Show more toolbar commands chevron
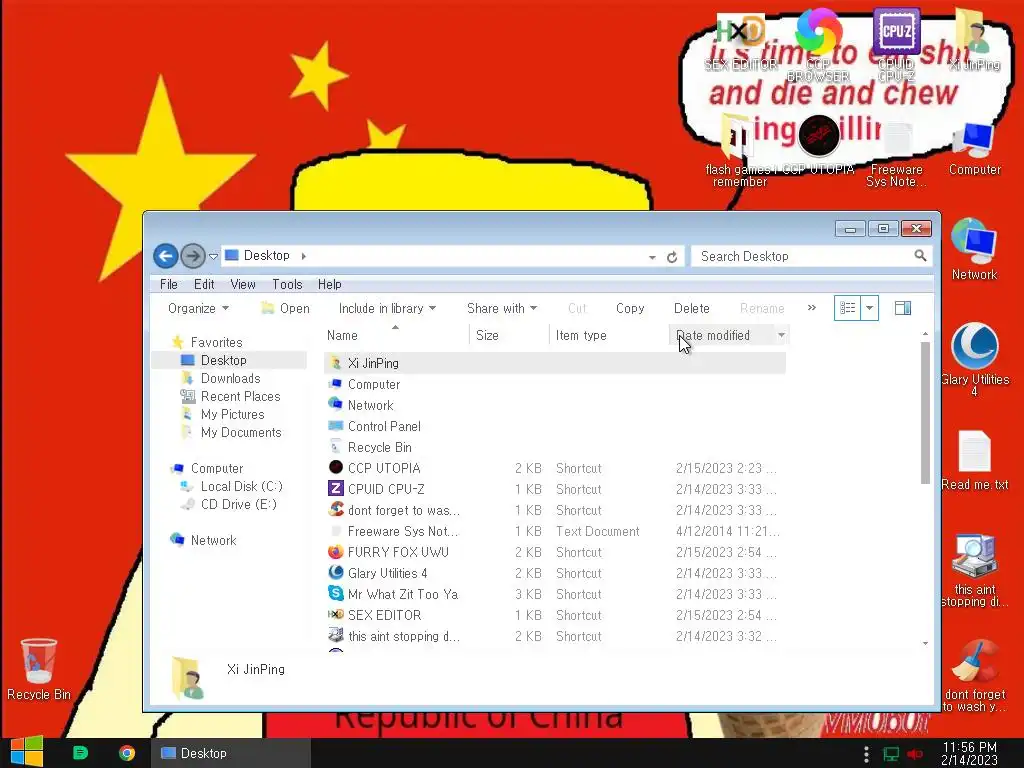The width and height of the screenshot is (1024, 768). (x=812, y=308)
